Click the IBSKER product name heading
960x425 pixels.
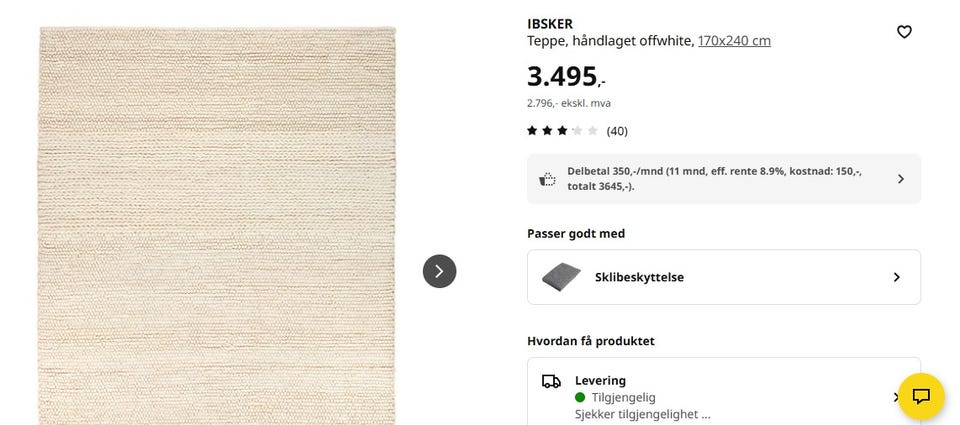(x=550, y=24)
